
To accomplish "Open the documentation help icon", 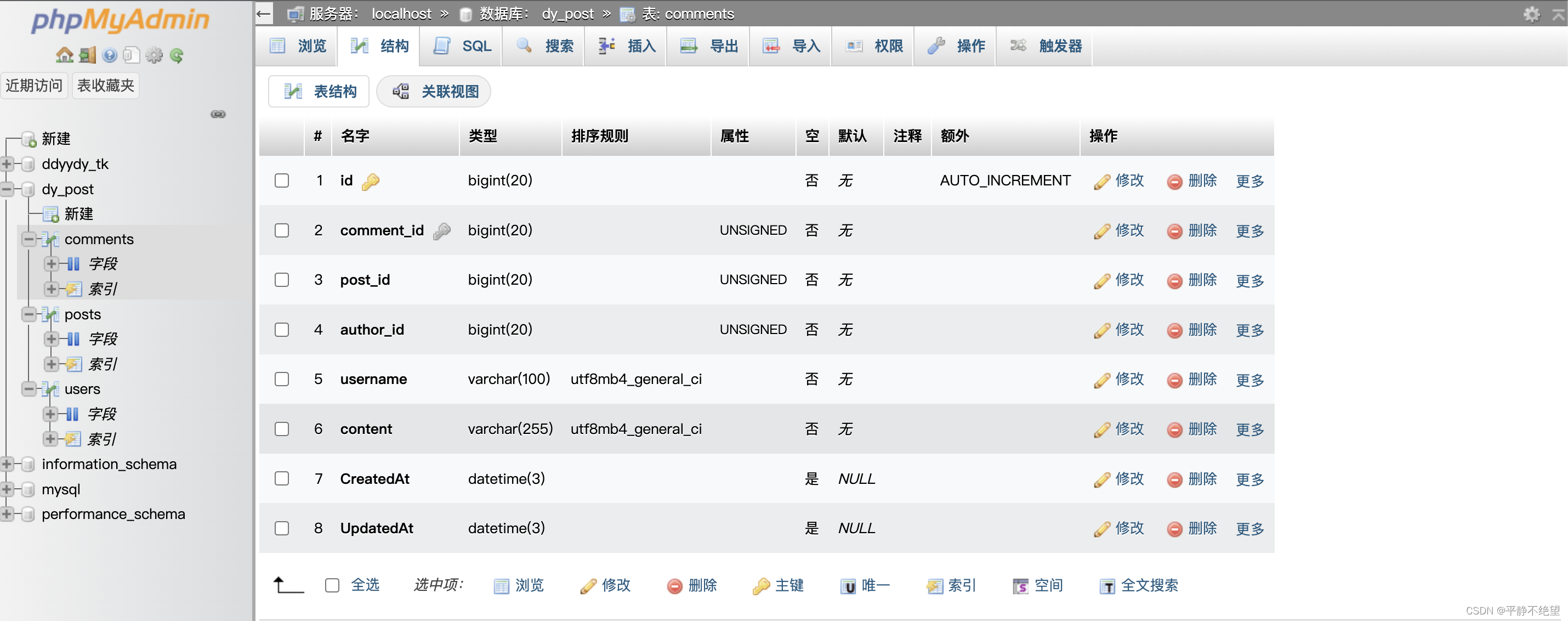I will (x=110, y=55).
